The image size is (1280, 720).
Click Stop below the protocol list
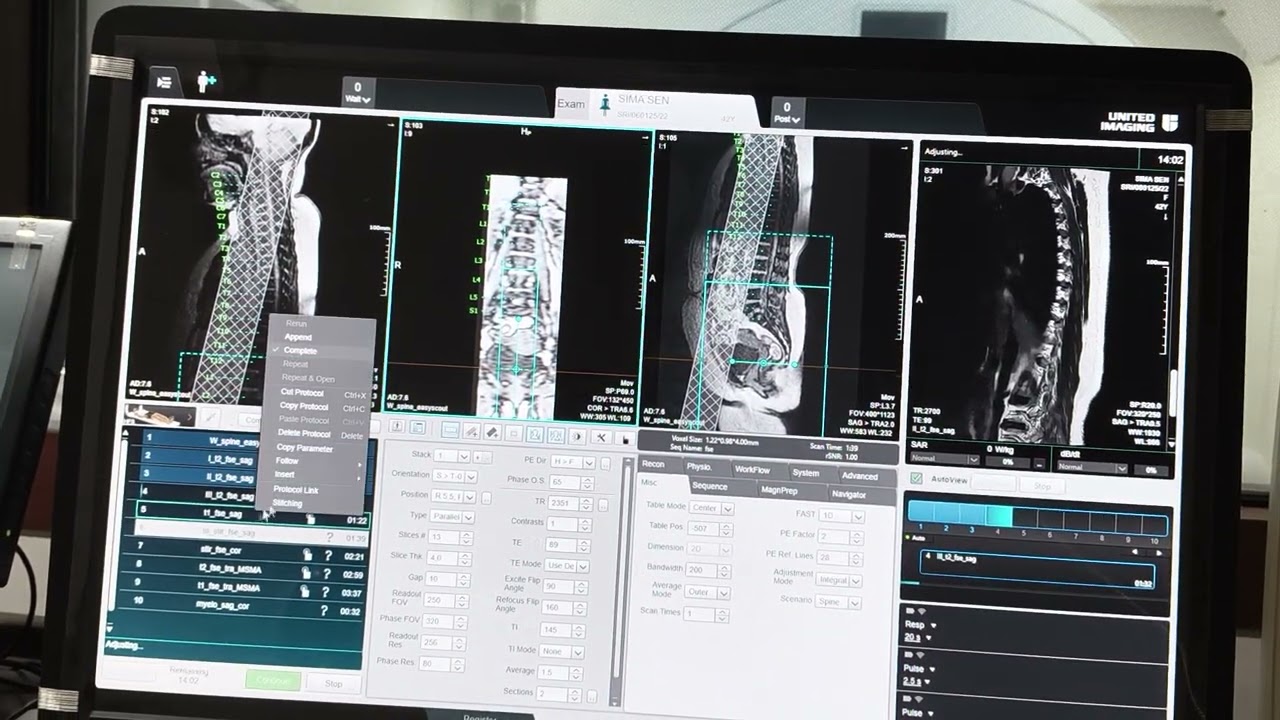tap(333, 684)
